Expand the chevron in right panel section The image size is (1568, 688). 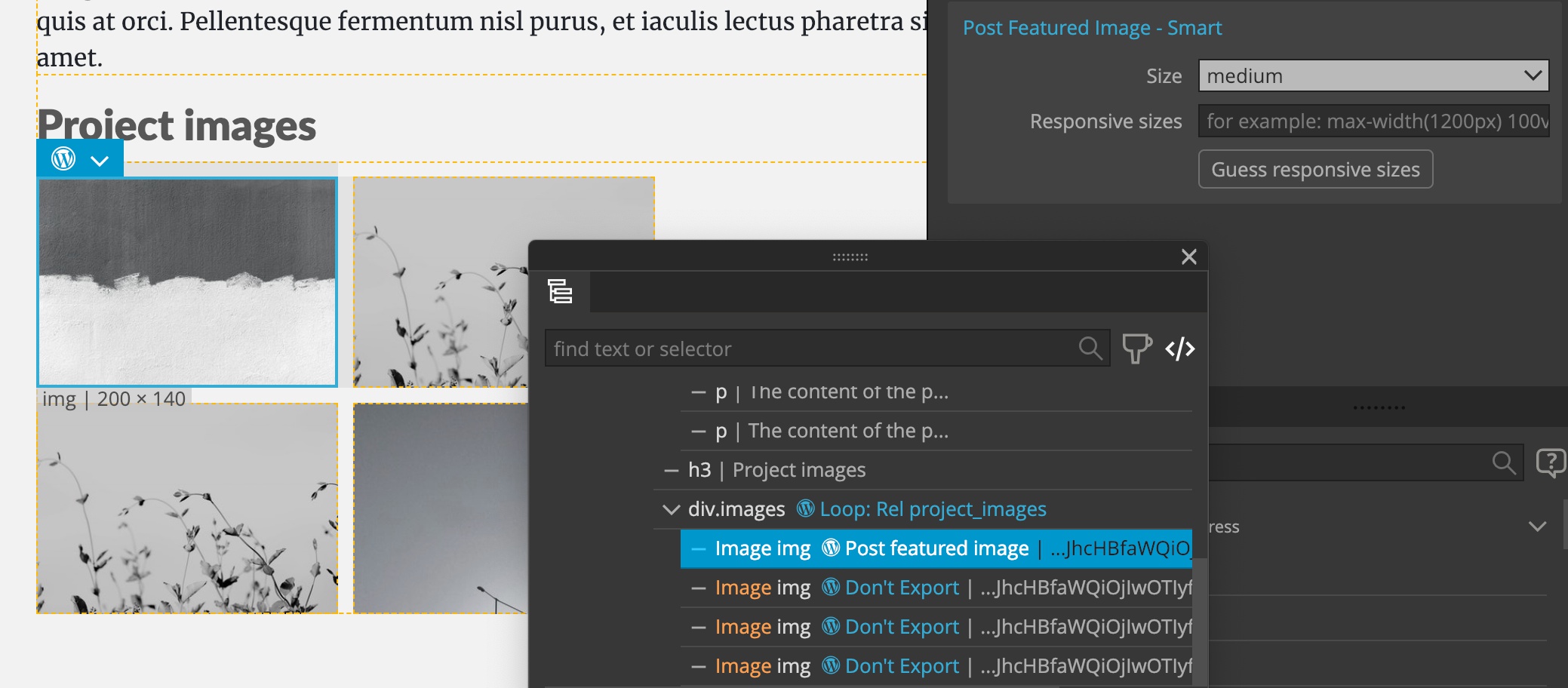(x=1537, y=527)
